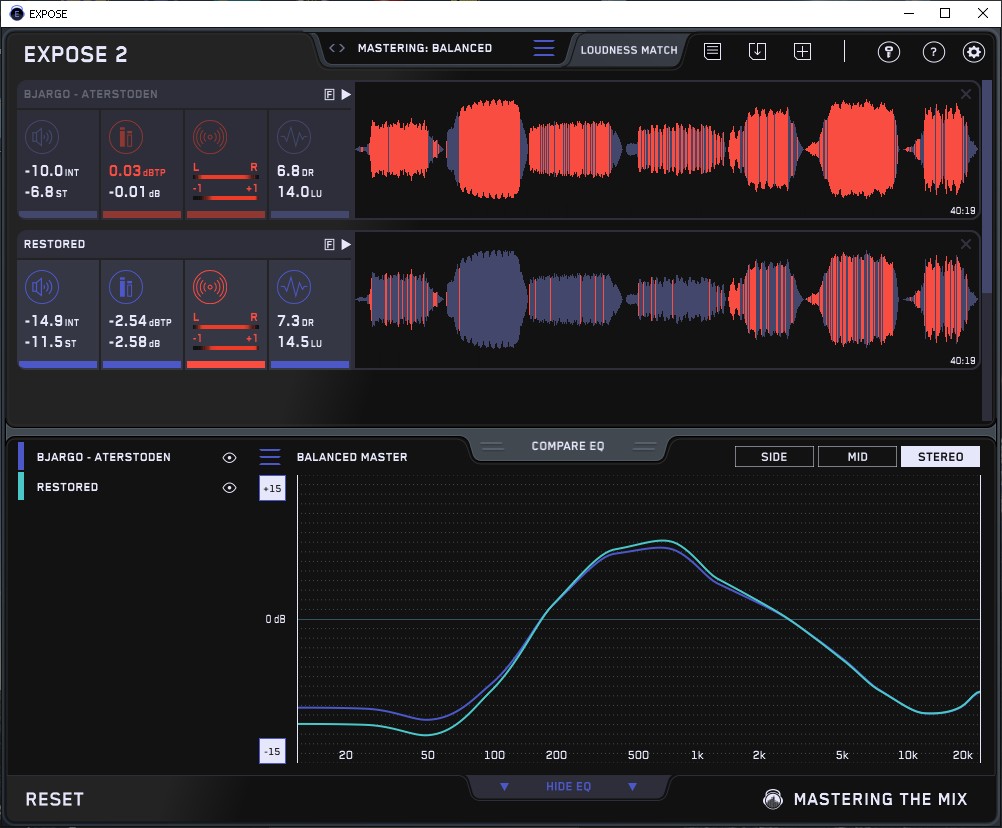Click the +15 EQ range box
The width and height of the screenshot is (1002, 828).
pos(272,488)
